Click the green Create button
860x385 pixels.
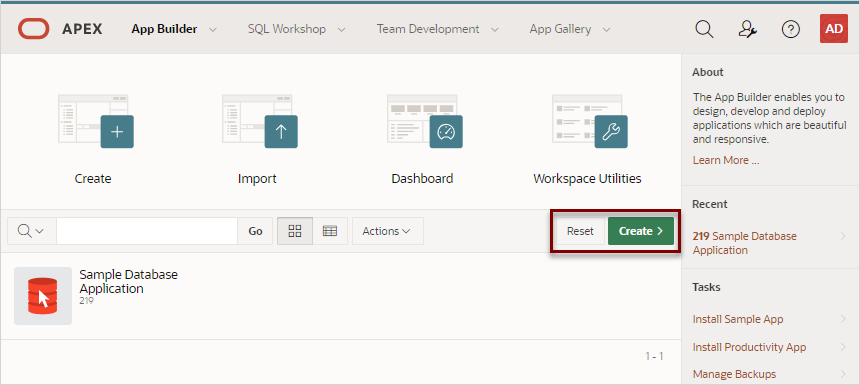[x=641, y=231]
